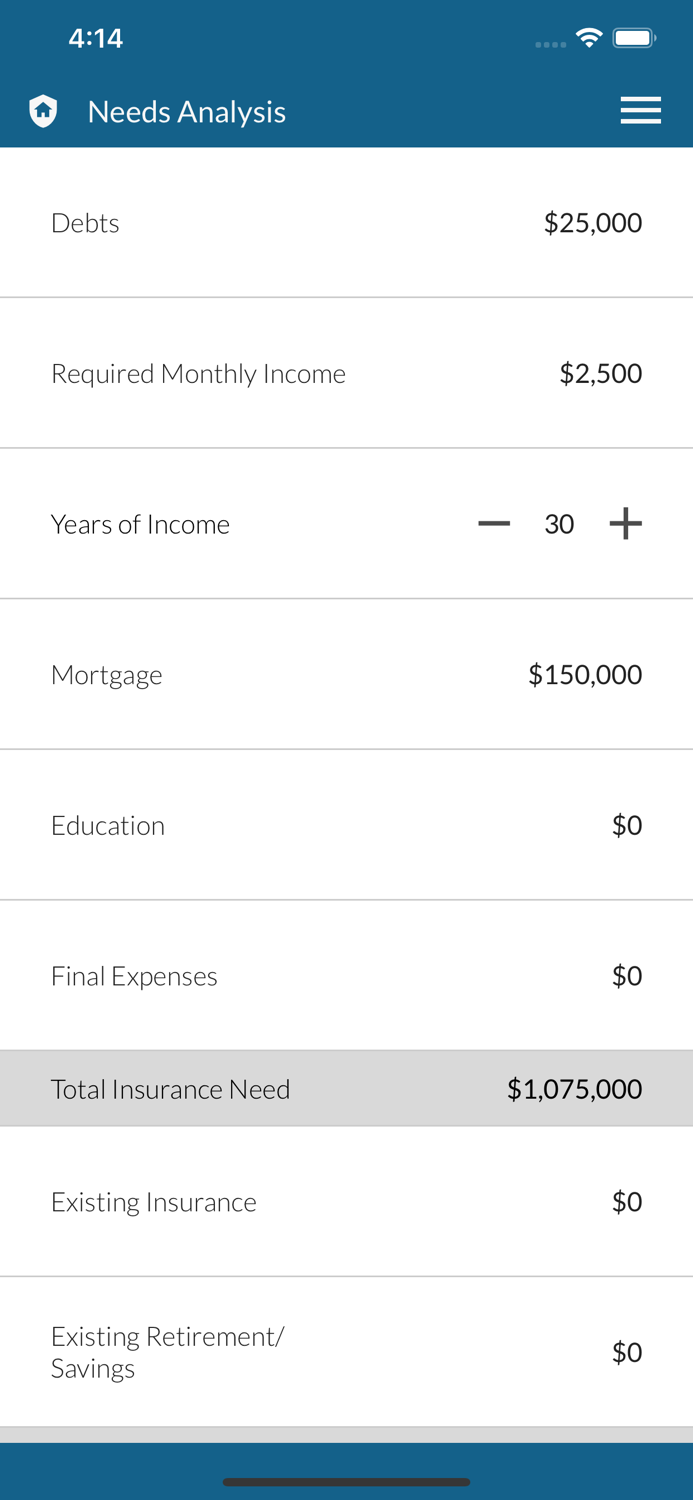The height and width of the screenshot is (1500, 693).
Task: Select the Years of Income count of 30
Action: coord(560,523)
